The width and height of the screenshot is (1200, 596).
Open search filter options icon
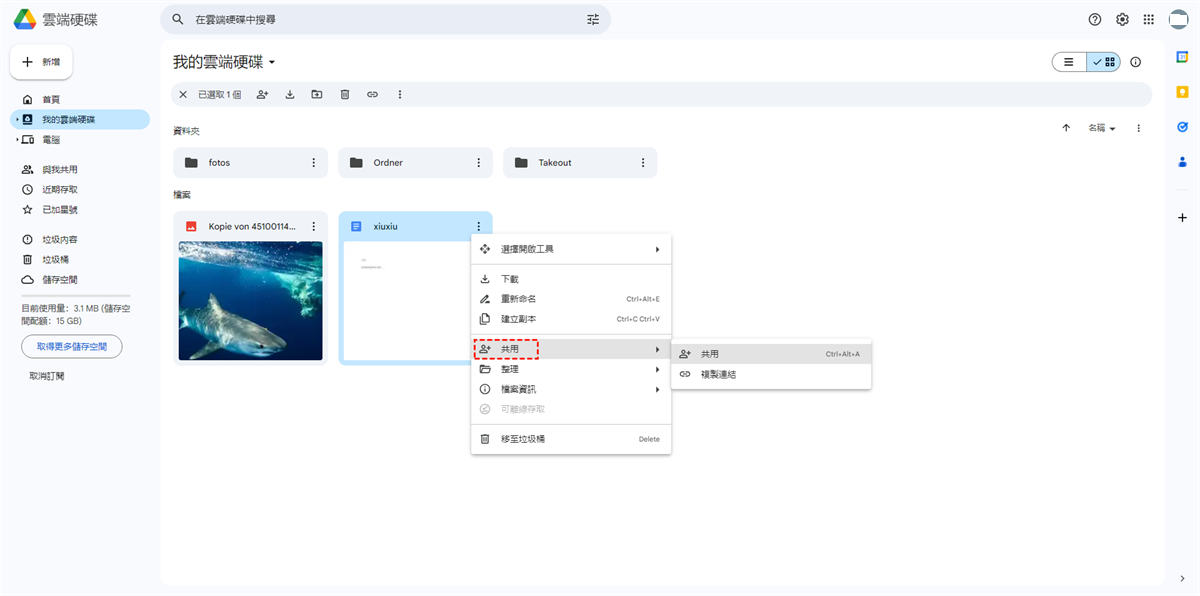pos(593,19)
